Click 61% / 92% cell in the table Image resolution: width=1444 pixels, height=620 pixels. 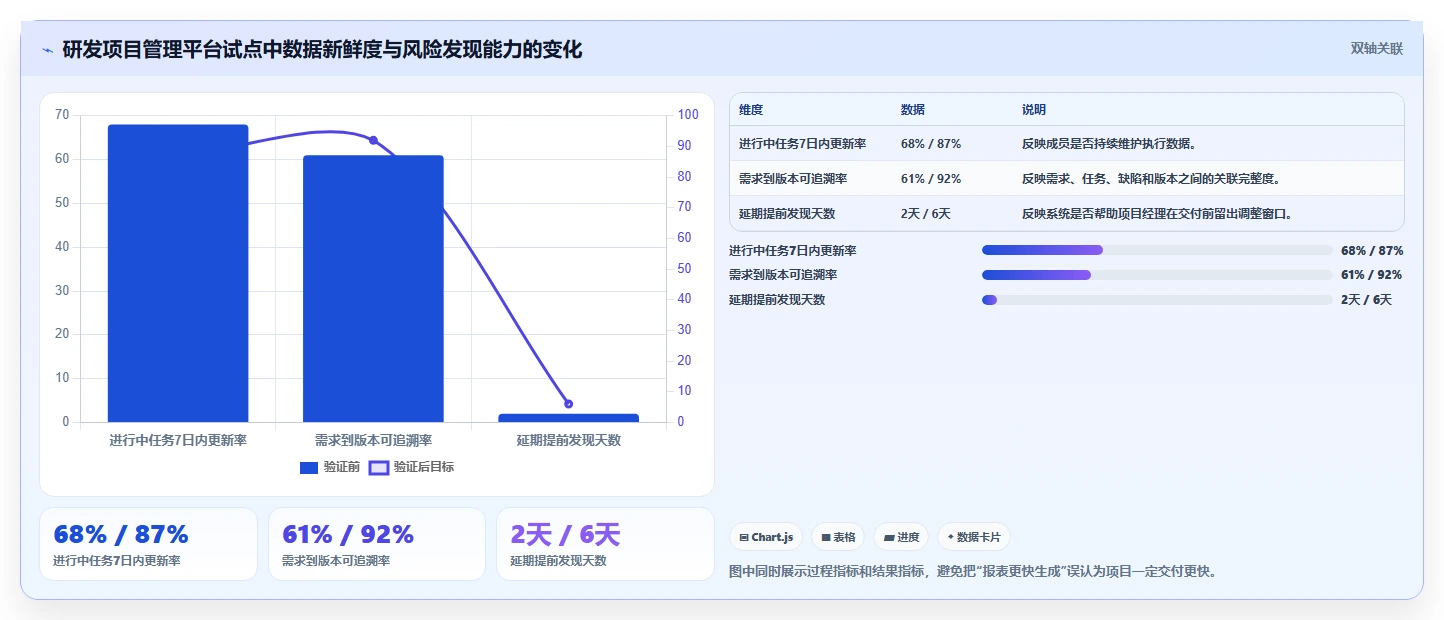(x=931, y=179)
